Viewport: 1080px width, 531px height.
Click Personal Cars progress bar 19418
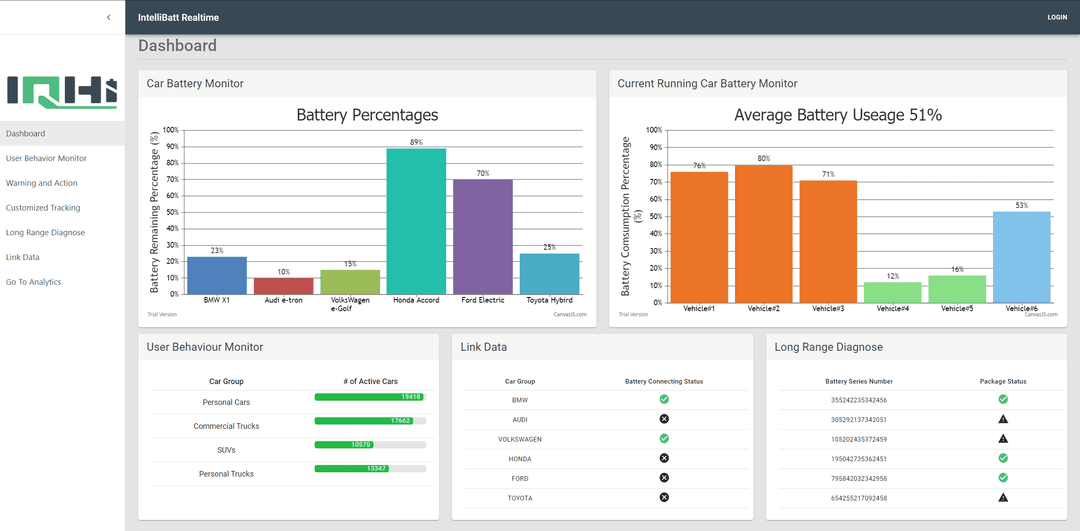coord(371,397)
